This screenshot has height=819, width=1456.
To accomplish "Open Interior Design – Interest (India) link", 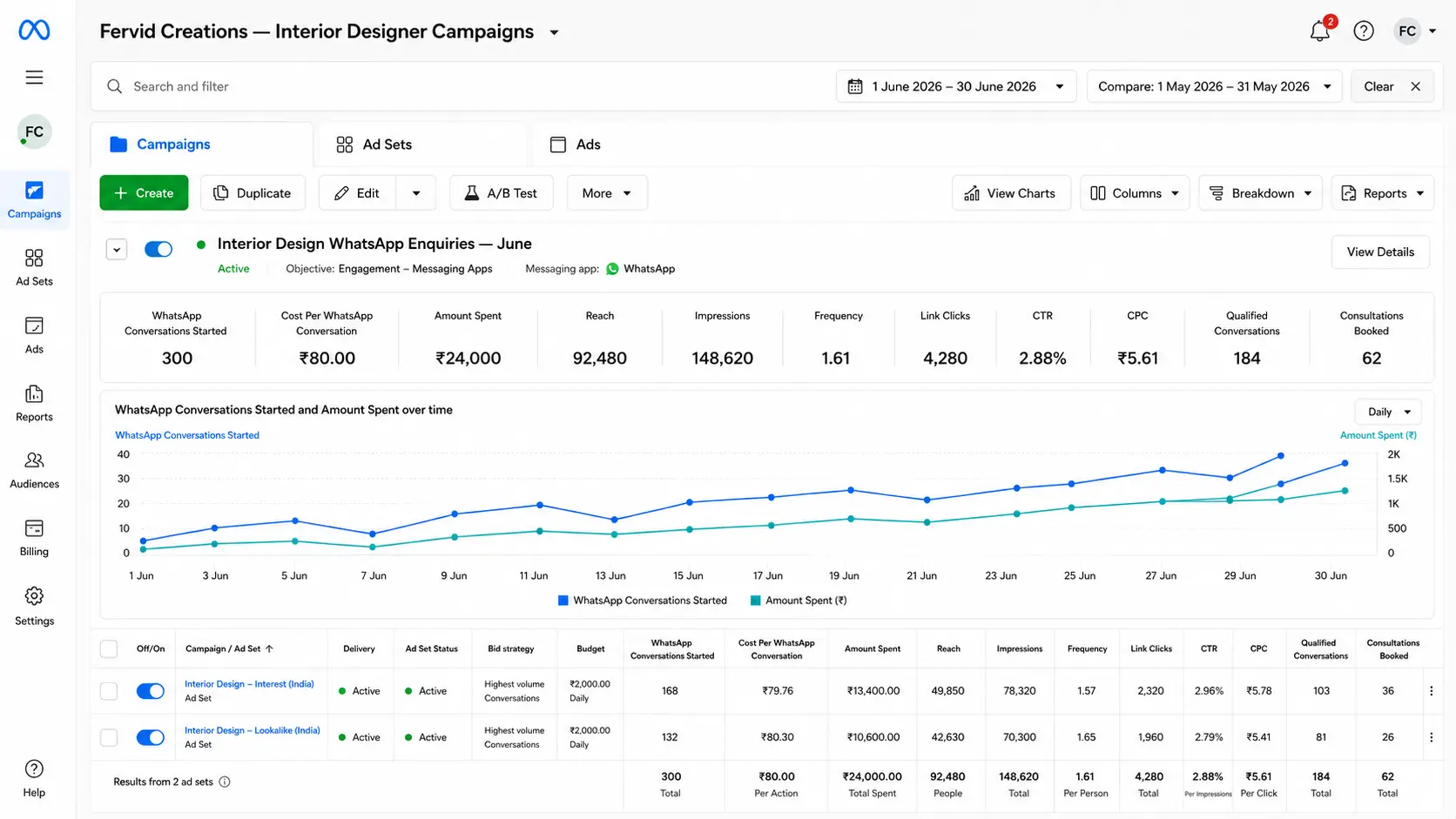I will (249, 684).
